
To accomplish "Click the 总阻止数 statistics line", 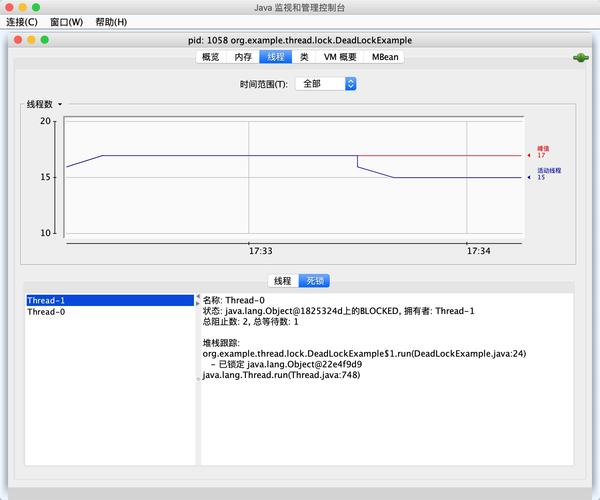I will click(250, 322).
